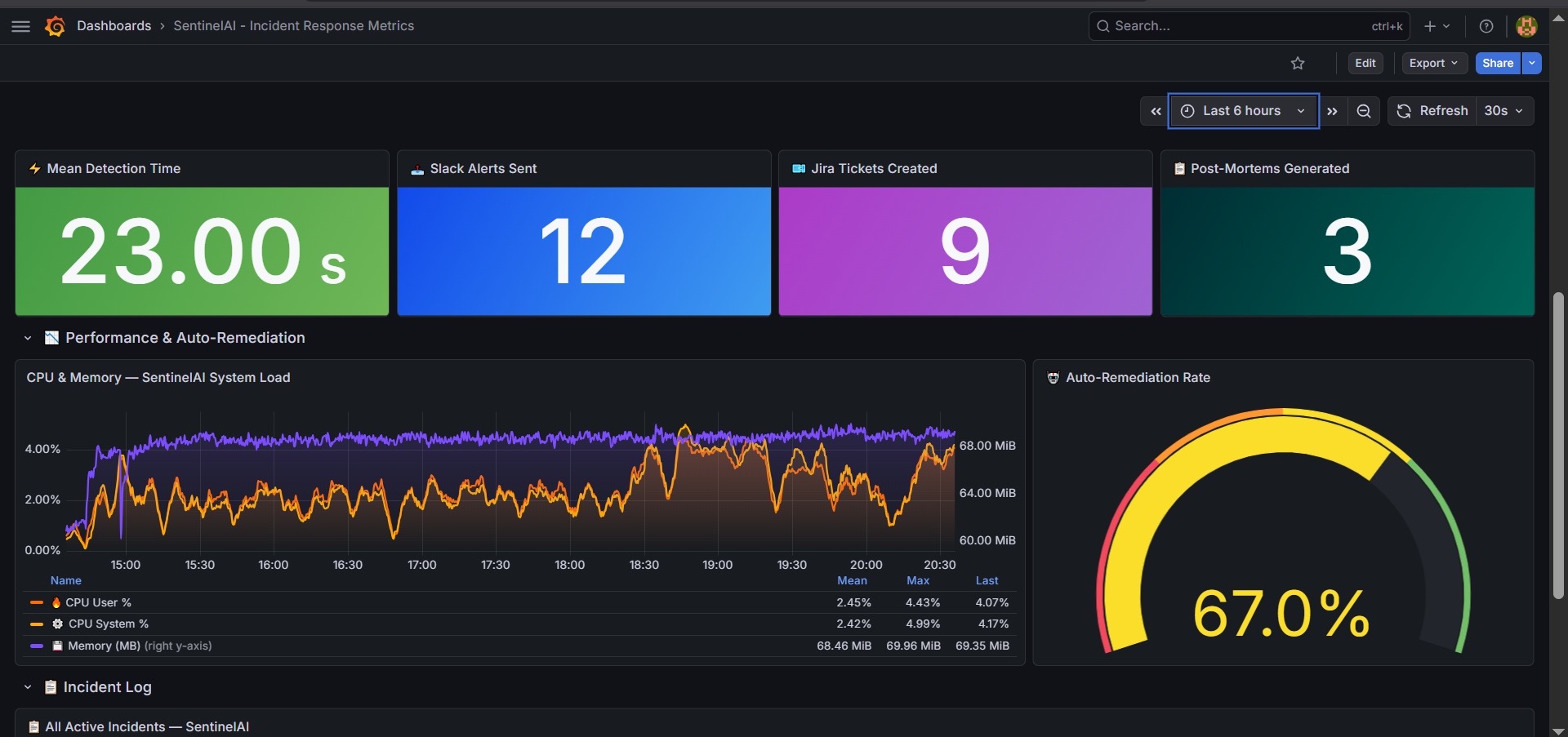
Task: Shift time range back with double-left arrows
Action: (1155, 110)
